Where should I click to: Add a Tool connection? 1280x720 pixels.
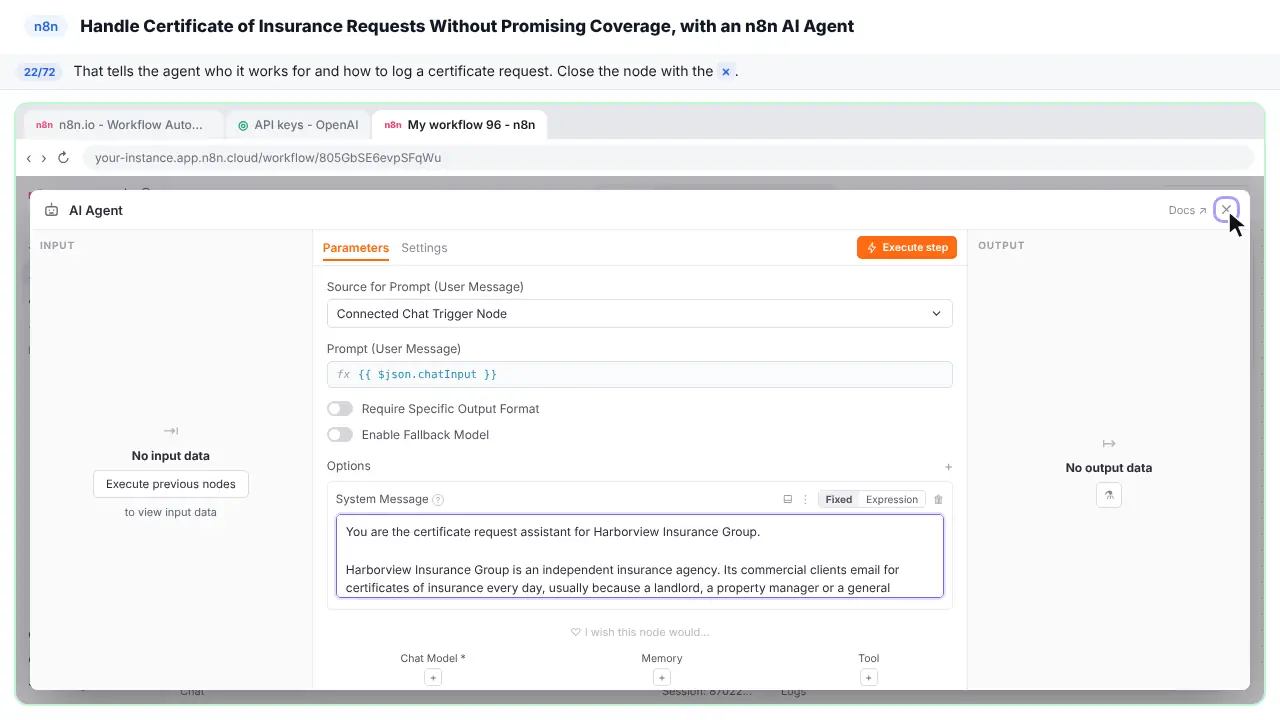(x=869, y=678)
